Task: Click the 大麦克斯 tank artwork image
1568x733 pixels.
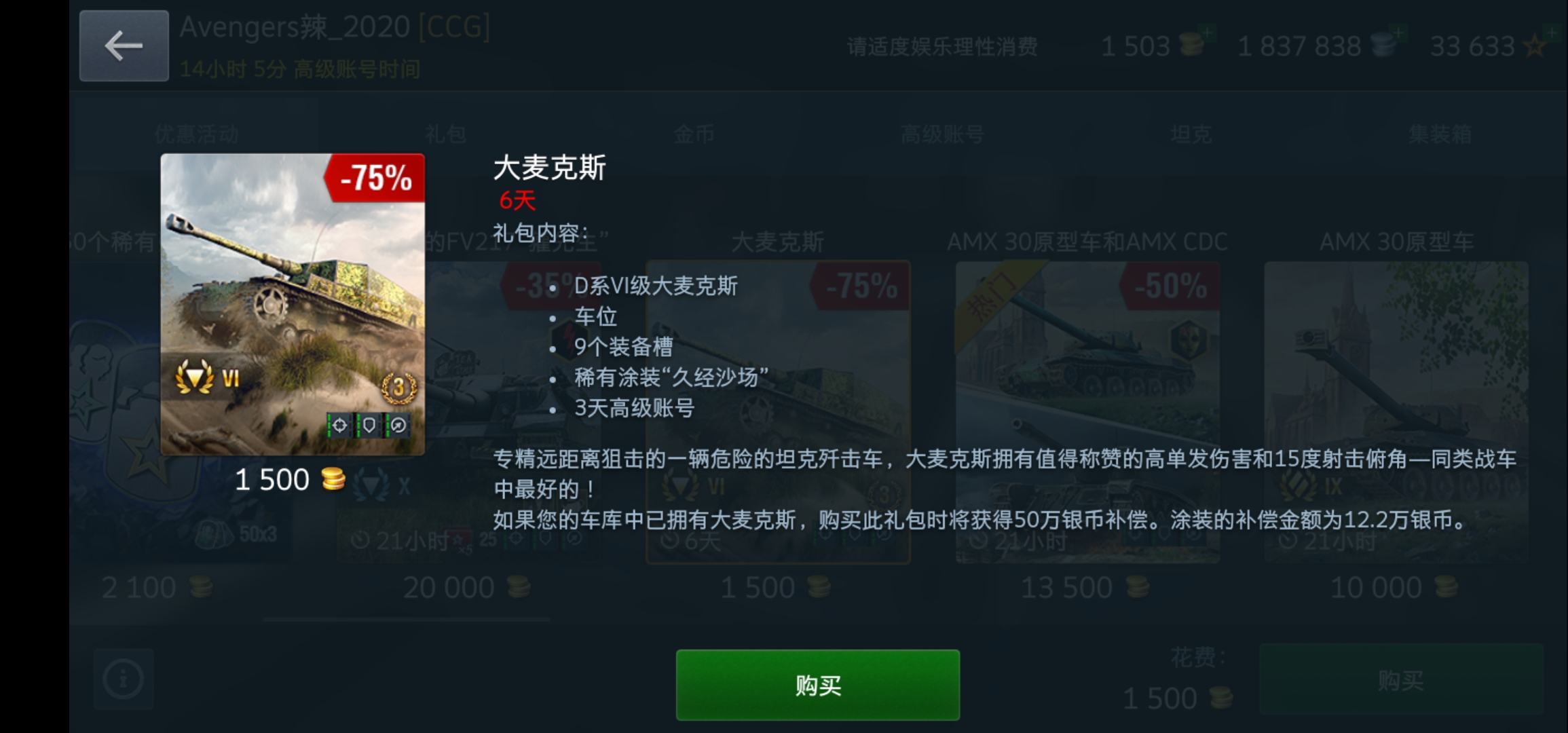Action: tap(293, 304)
